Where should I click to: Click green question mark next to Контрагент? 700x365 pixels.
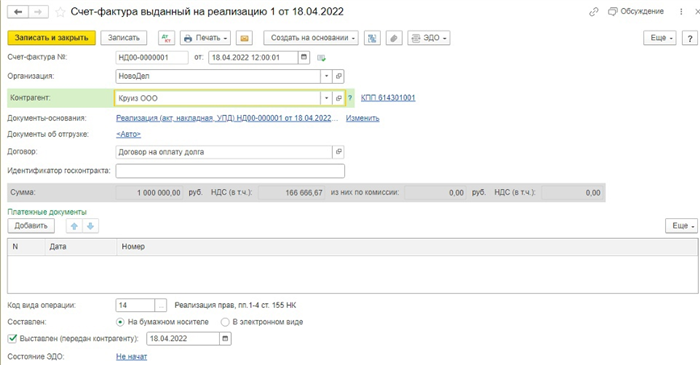coord(350,98)
